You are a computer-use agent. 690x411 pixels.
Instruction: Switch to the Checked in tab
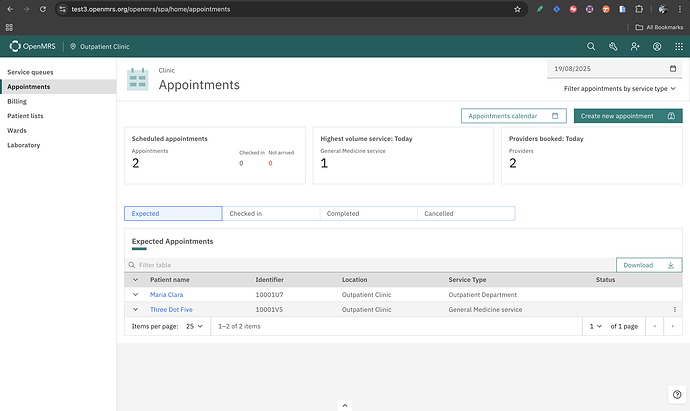tap(270, 213)
